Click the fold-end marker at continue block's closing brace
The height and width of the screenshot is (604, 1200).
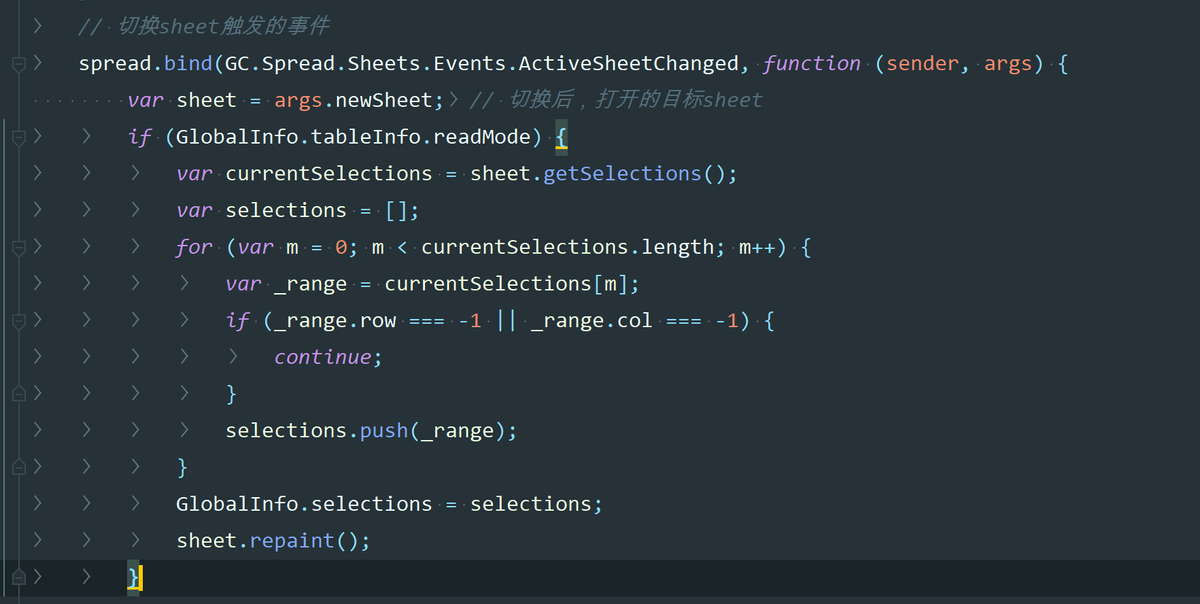(x=18, y=394)
